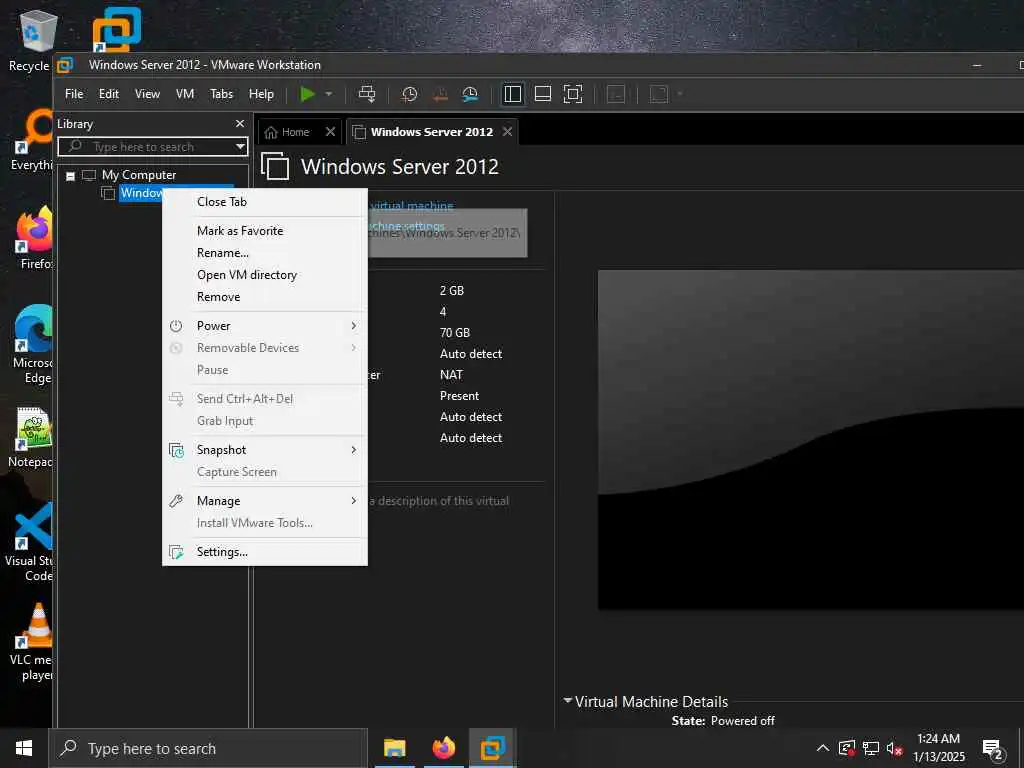Expand the Power submenu
1024x768 pixels.
click(264, 326)
